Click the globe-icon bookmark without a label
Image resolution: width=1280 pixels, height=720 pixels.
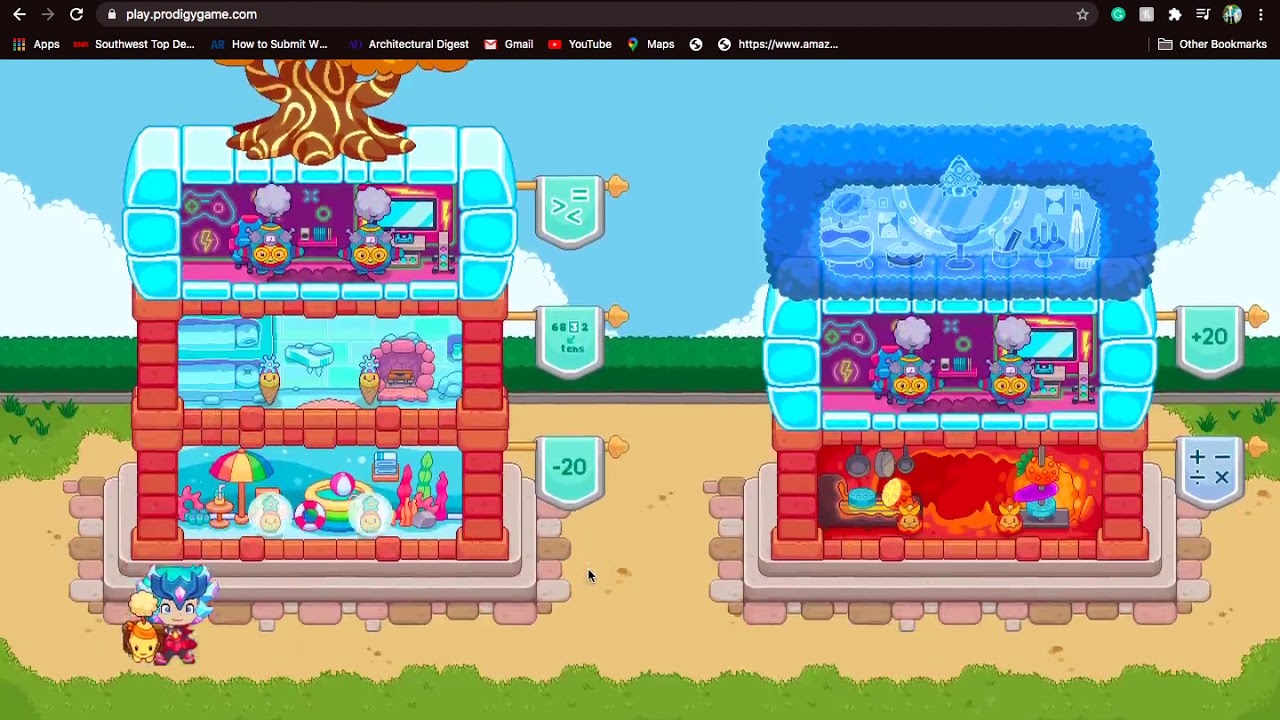[x=696, y=44]
